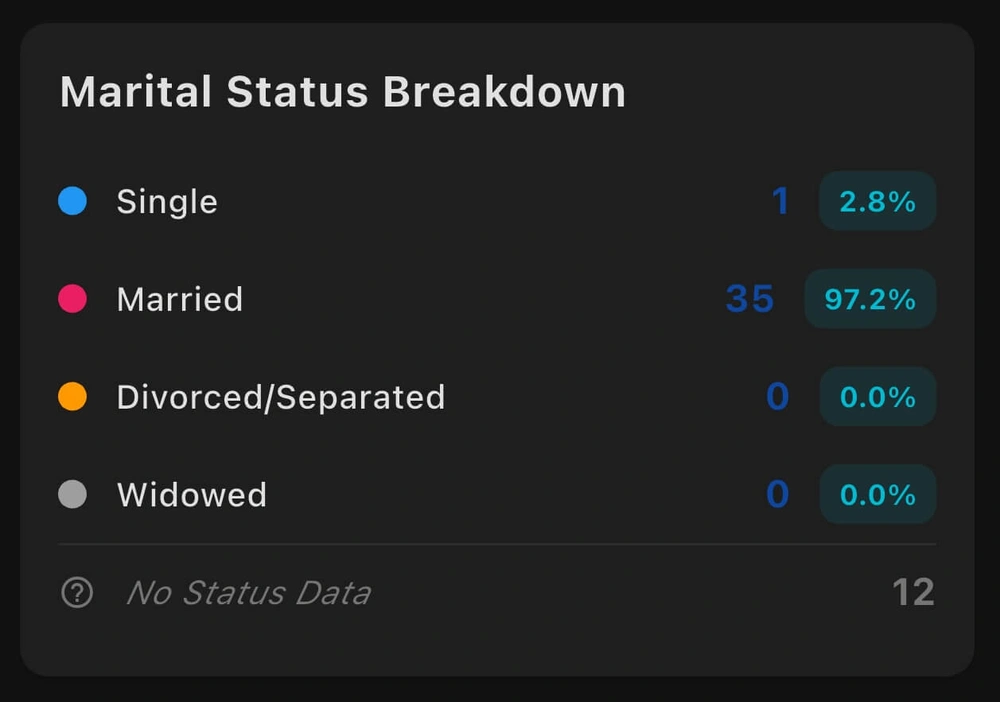Click the Single count of 1
The image size is (1000, 702).
pos(781,201)
